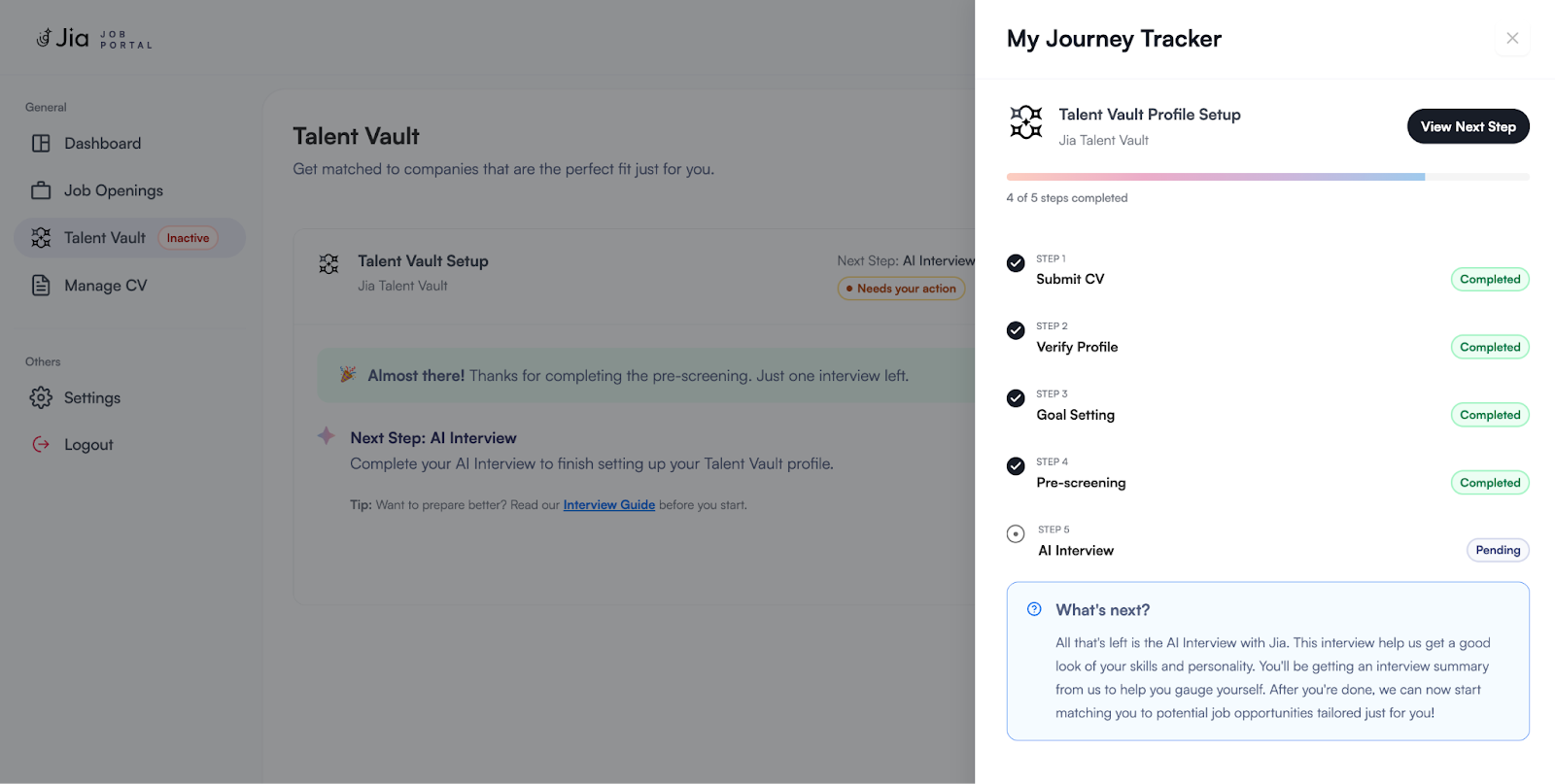Click the Pending status badge for AI Interview
This screenshot has width=1555, height=784.
1497,550
